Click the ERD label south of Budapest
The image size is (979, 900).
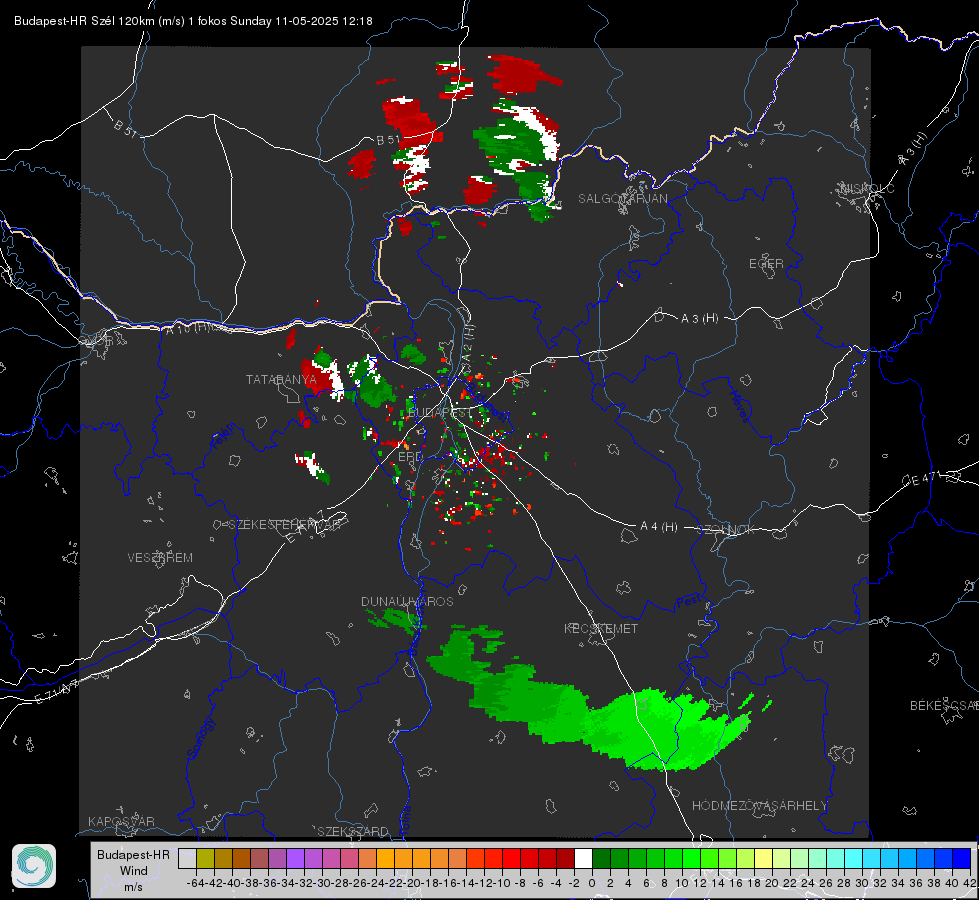click(410, 457)
